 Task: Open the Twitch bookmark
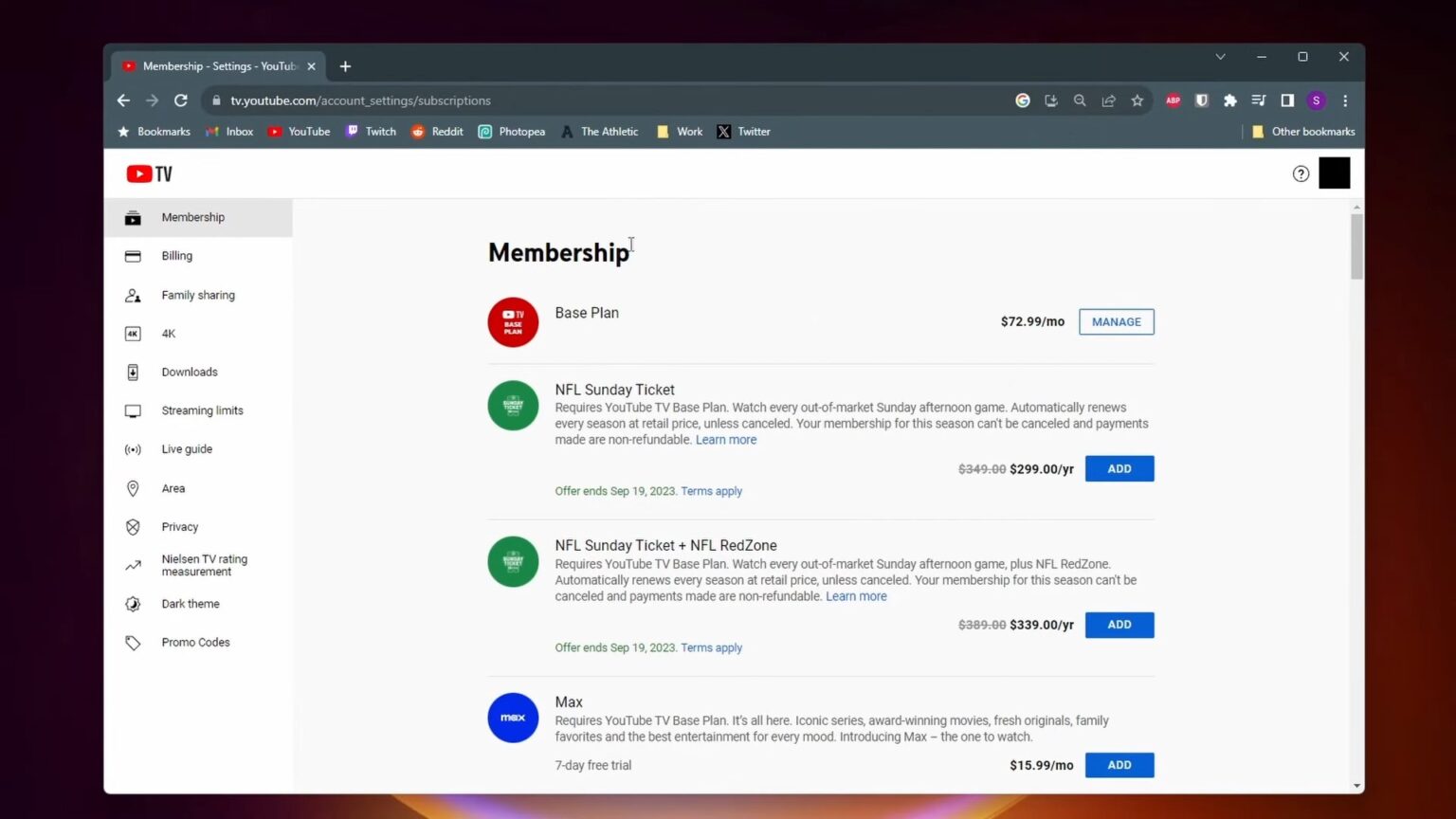[x=371, y=132]
